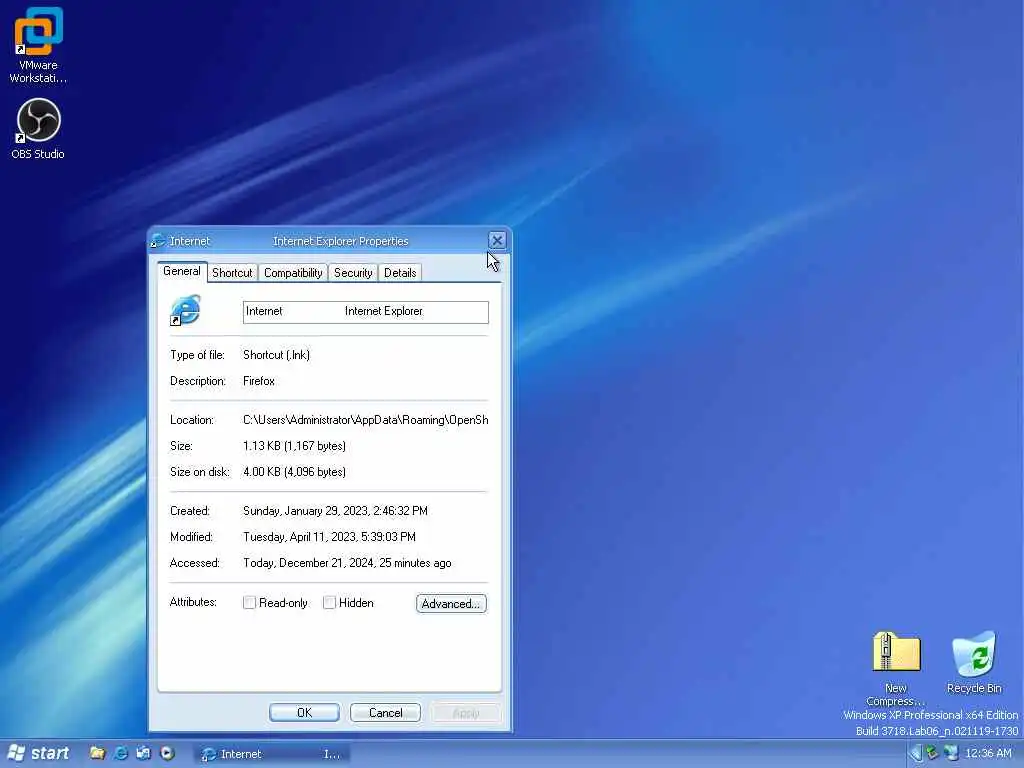Click the '1.13 KB (1,167 bytes)' size value
The height and width of the screenshot is (768, 1024).
coord(295,446)
